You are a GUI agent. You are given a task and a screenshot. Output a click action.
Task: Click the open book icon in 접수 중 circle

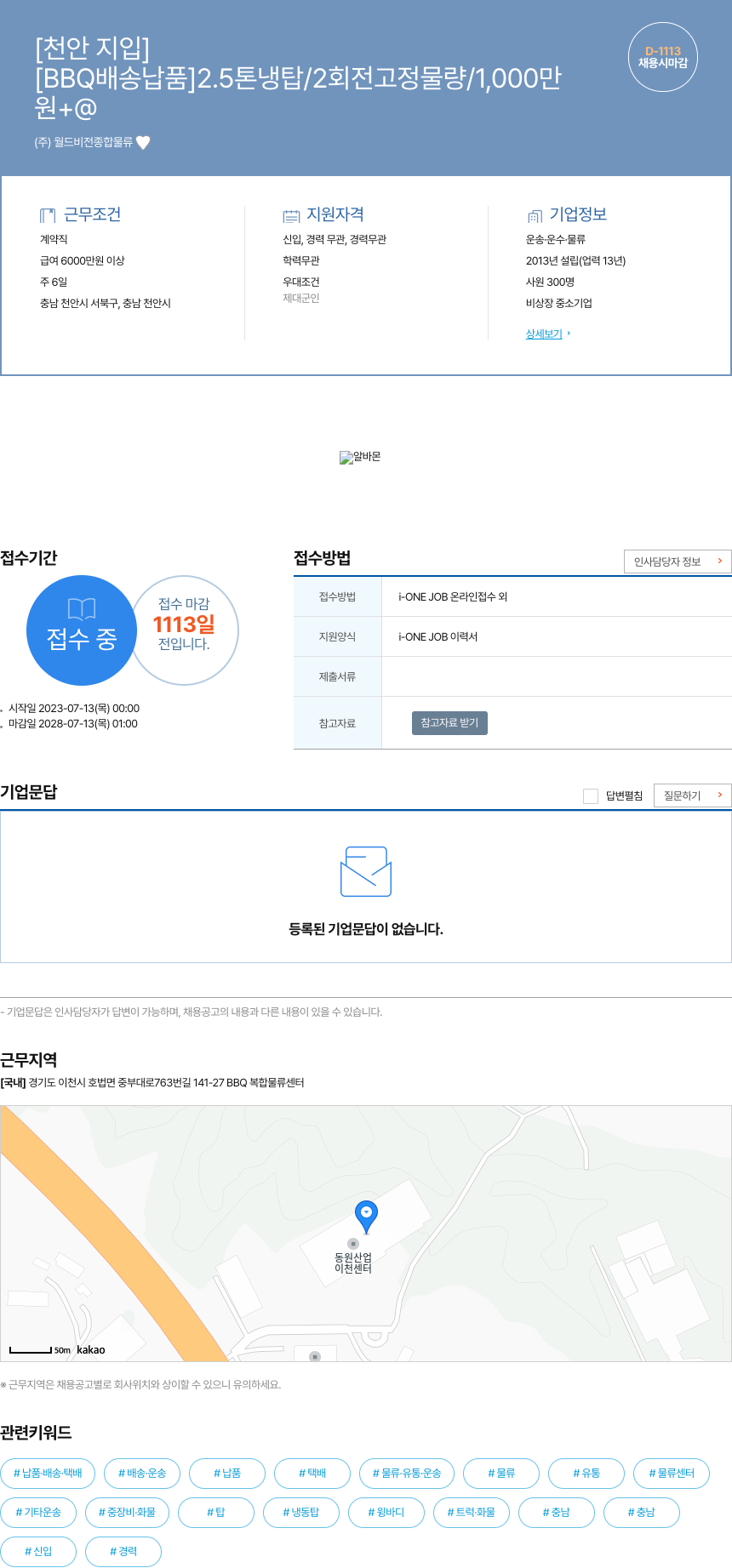pos(82,608)
